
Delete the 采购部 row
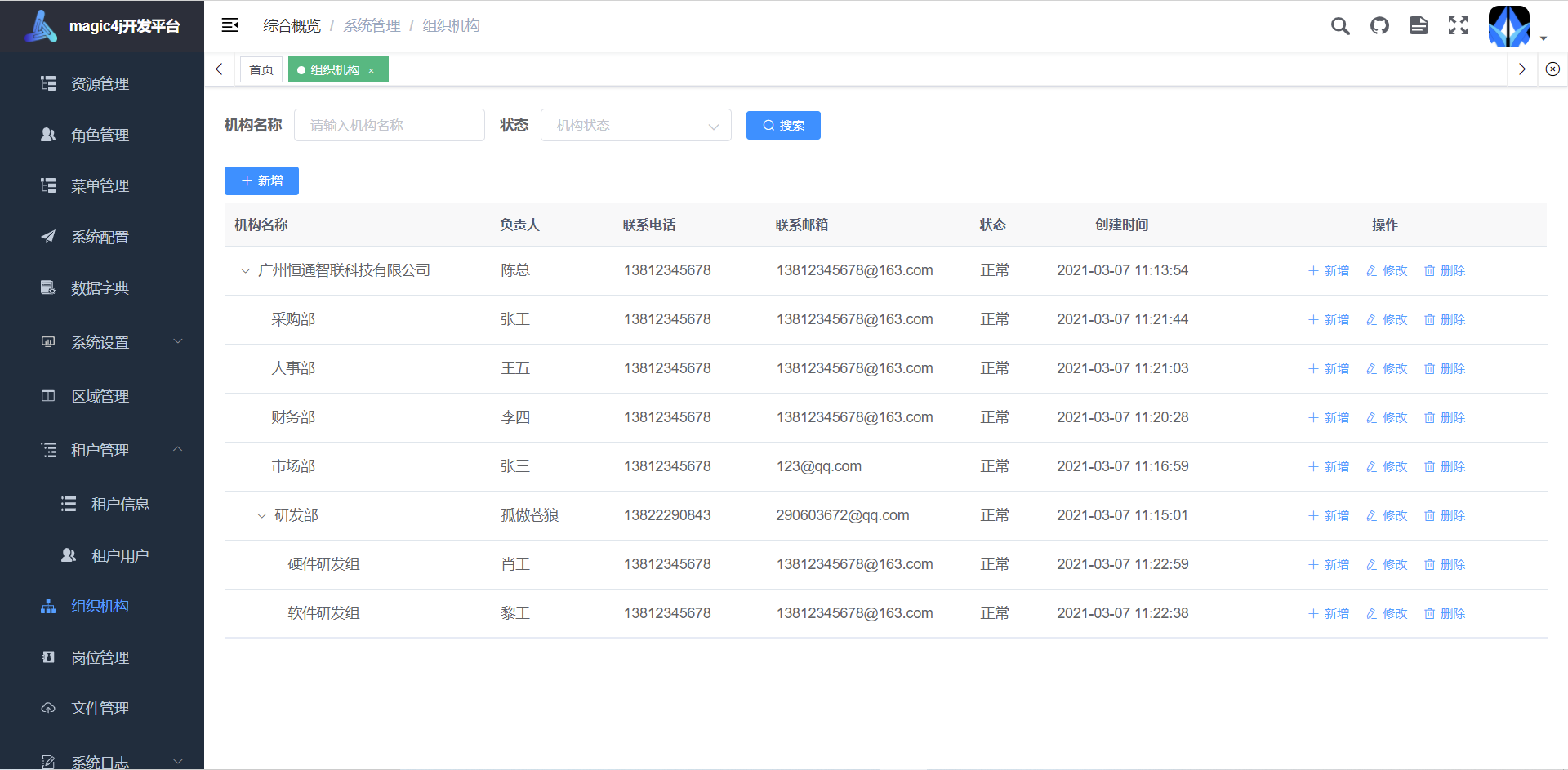point(1445,319)
